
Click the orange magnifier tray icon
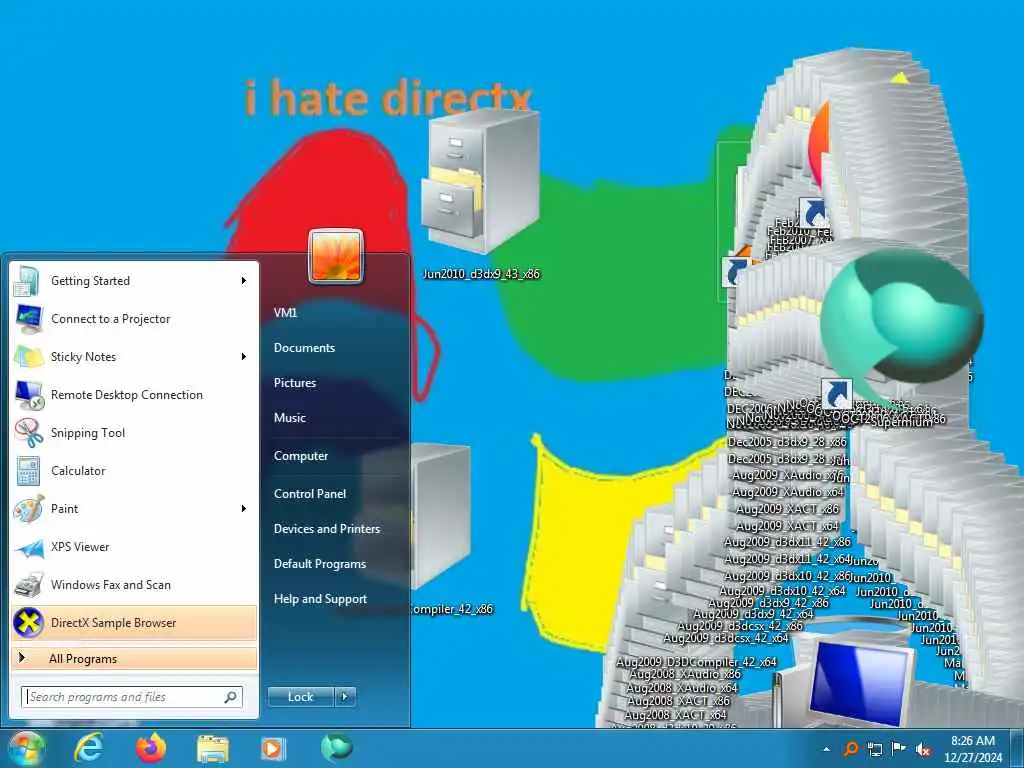(851, 749)
